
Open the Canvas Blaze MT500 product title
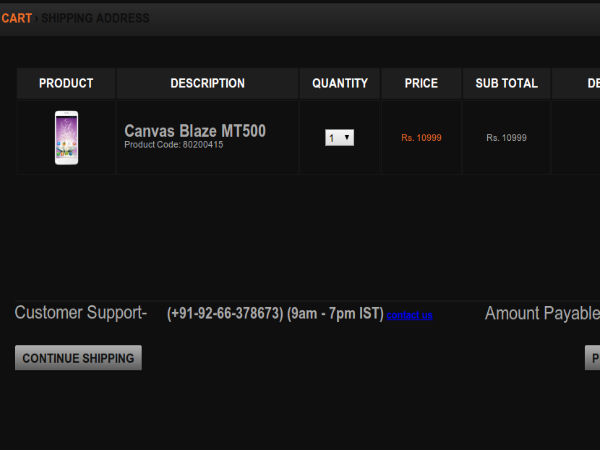pos(194,131)
